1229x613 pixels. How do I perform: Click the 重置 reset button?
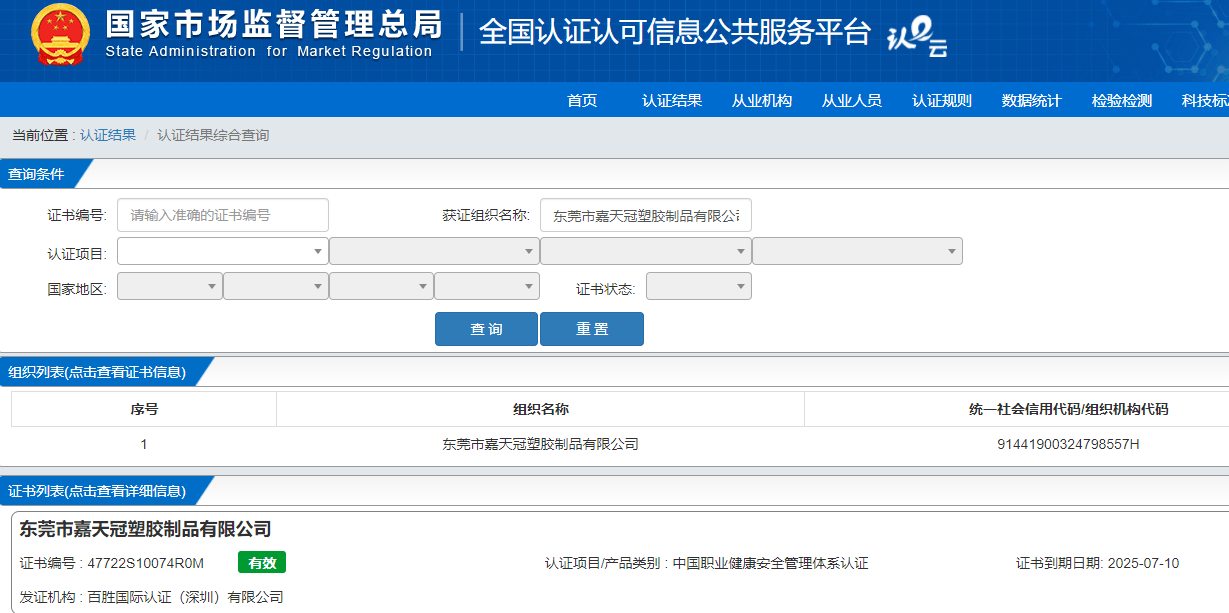point(592,329)
